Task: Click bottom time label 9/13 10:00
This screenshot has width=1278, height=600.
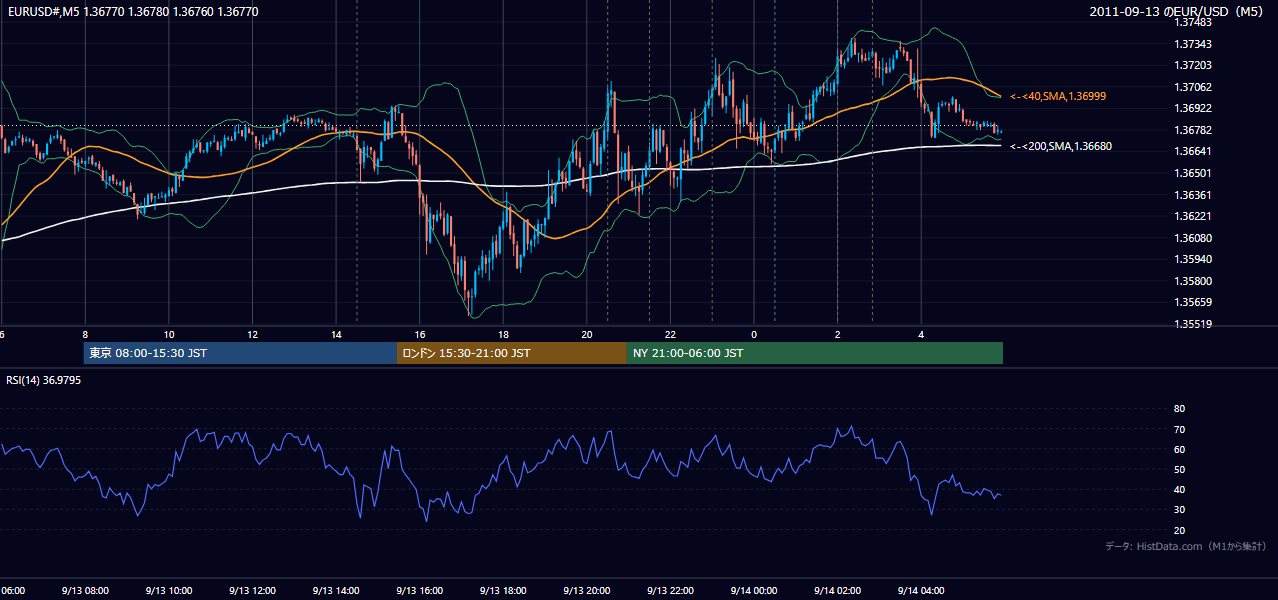Action: [169, 591]
